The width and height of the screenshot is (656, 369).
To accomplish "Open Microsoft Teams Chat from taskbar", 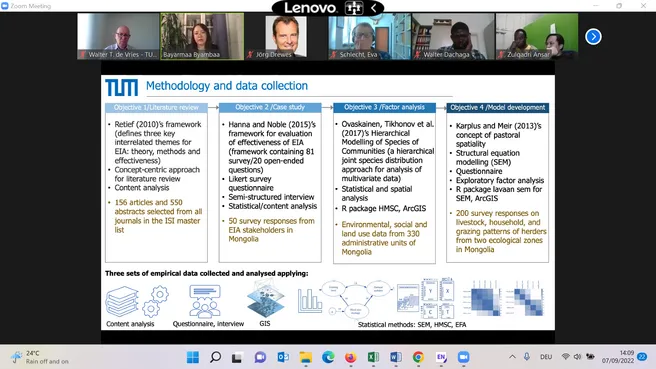I will click(x=260, y=357).
